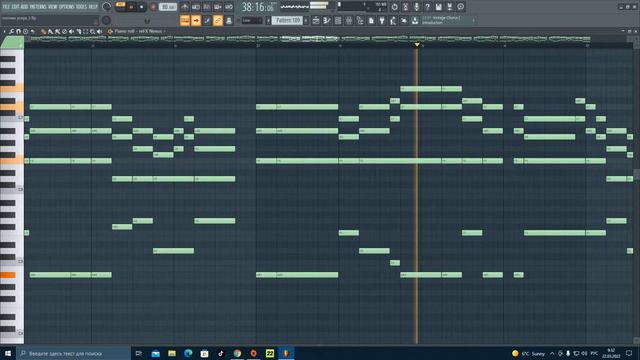The height and width of the screenshot is (360, 640).
Task: Open the HELP menu
Action: 93,7
